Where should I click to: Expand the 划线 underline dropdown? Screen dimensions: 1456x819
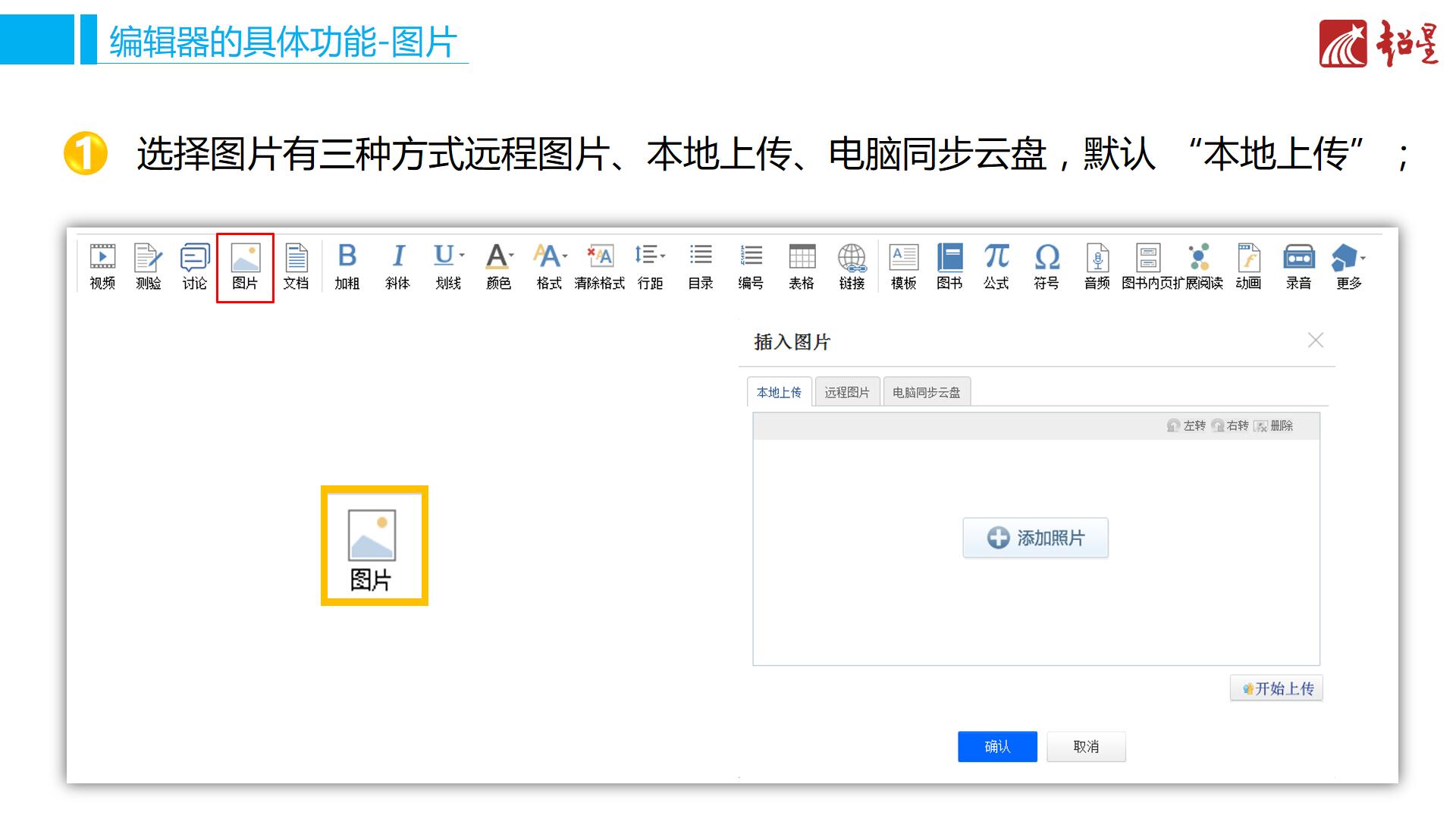tap(462, 256)
